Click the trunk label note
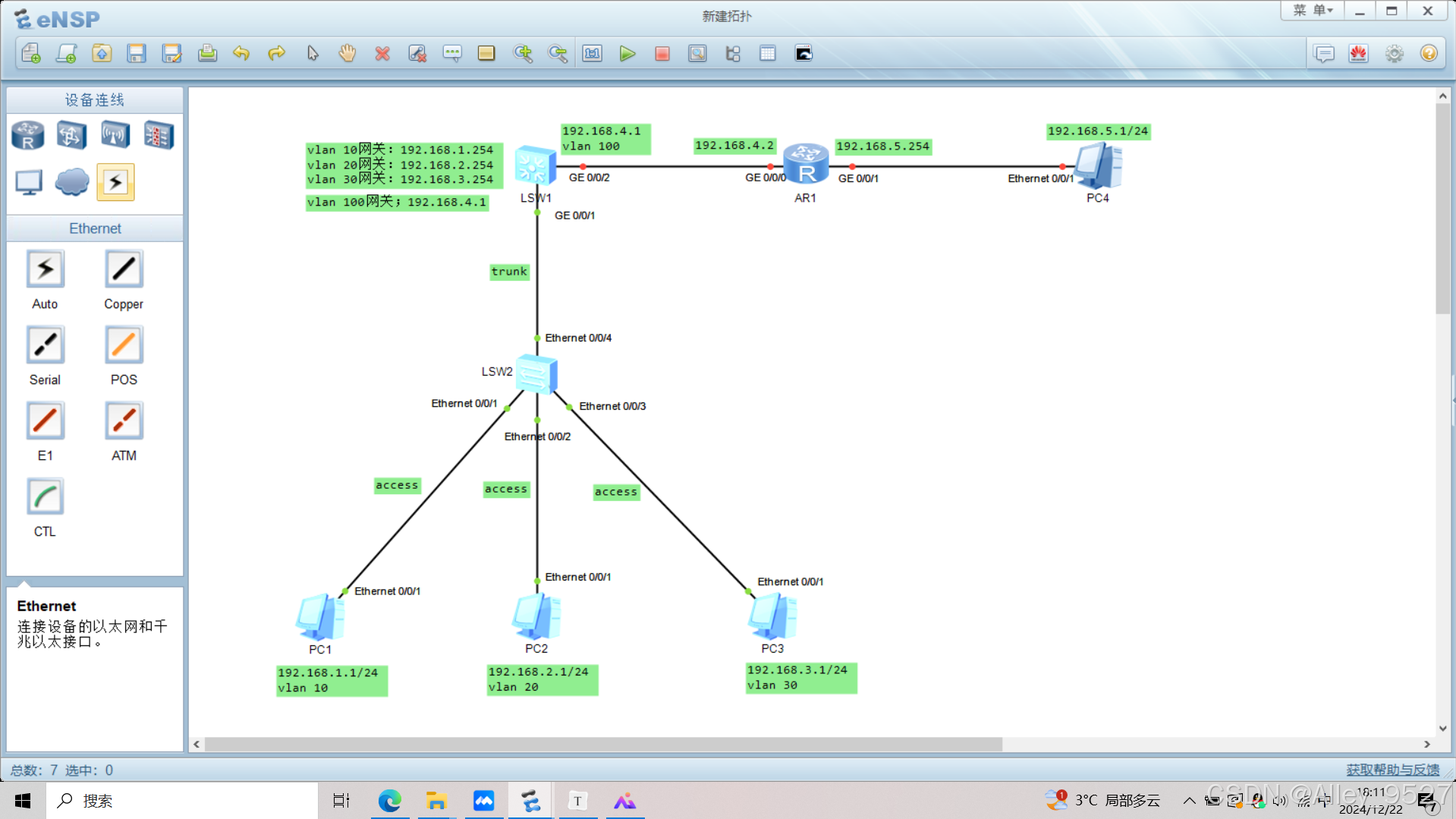Viewport: 1456px width, 819px height. pos(509,272)
